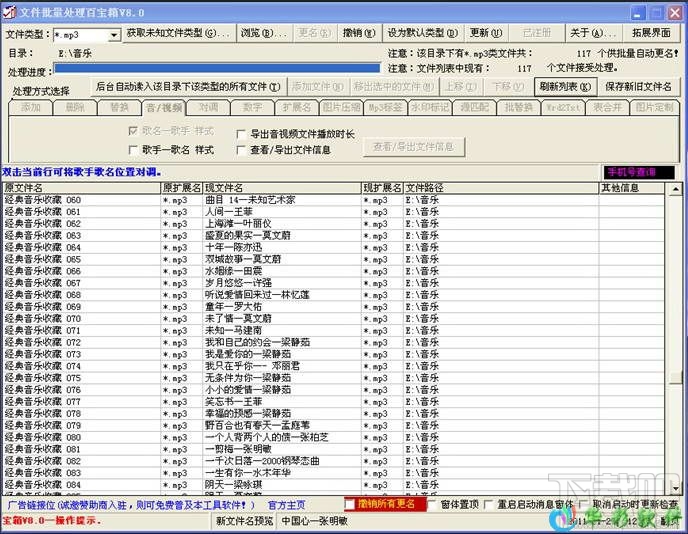Open the Mp3标签 tab
Viewport: 688px width, 534px height.
click(x=385, y=108)
